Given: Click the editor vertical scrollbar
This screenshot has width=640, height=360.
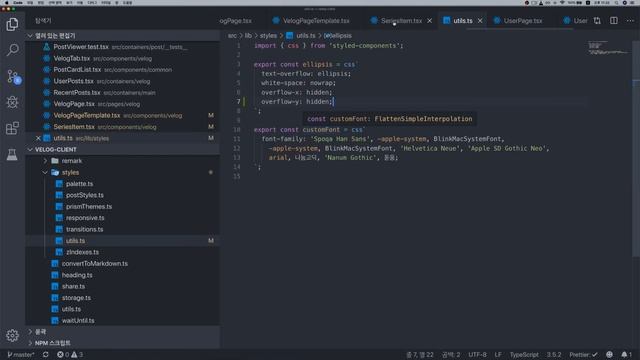Looking at the screenshot, I should (636, 149).
